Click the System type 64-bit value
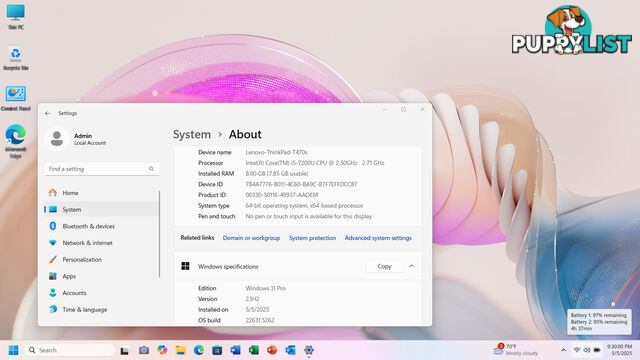The image size is (640, 360). click(x=304, y=206)
